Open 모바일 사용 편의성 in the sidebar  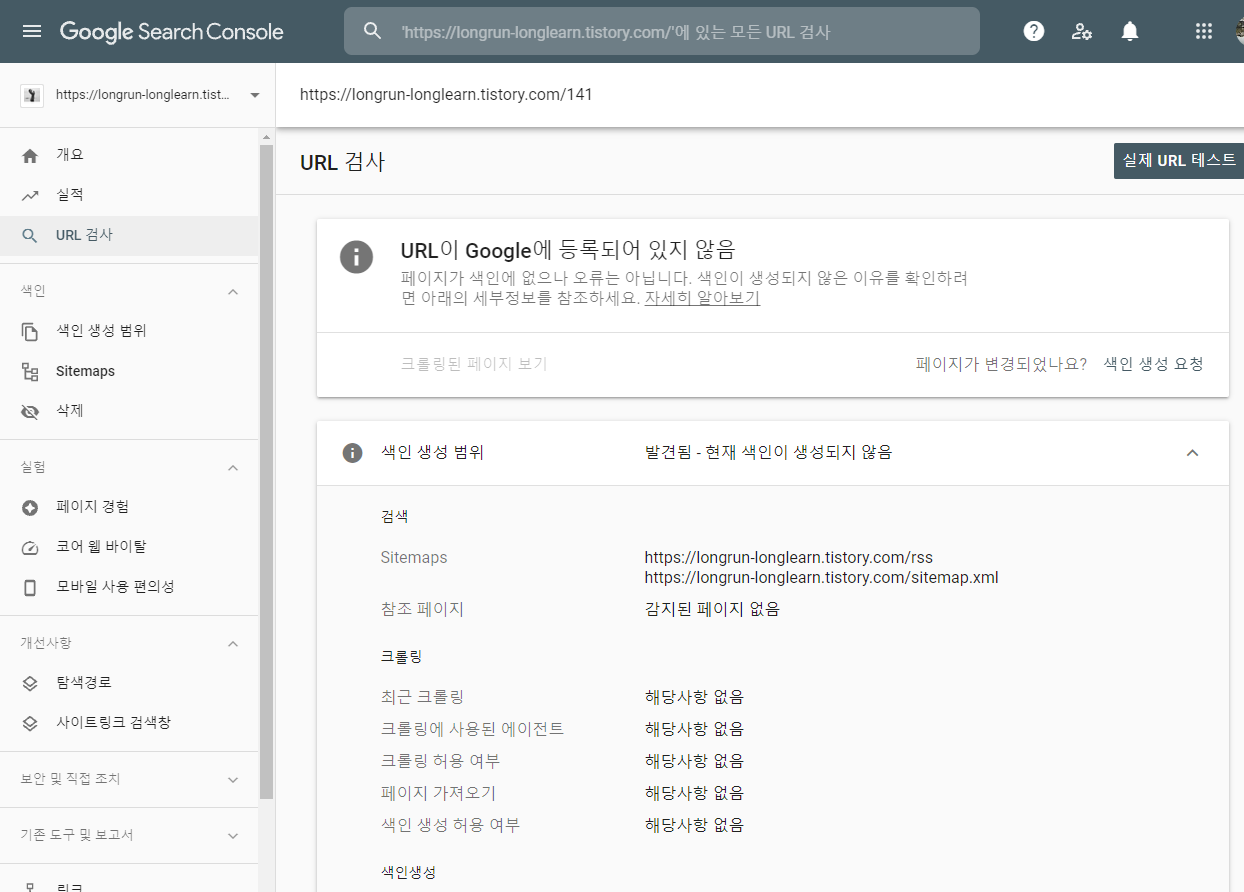pyautogui.click(x=129, y=587)
